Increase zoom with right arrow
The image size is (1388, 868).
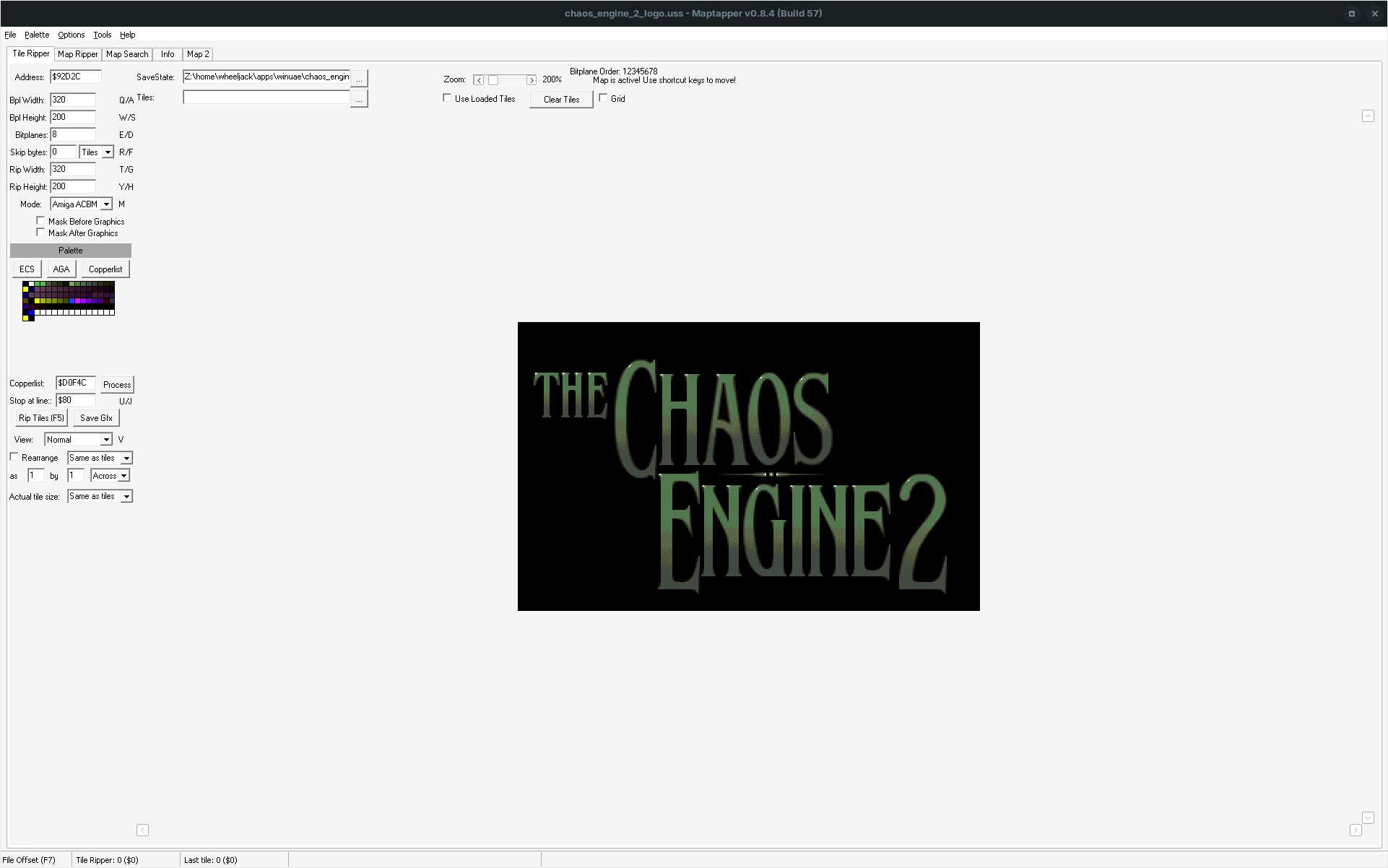532,80
